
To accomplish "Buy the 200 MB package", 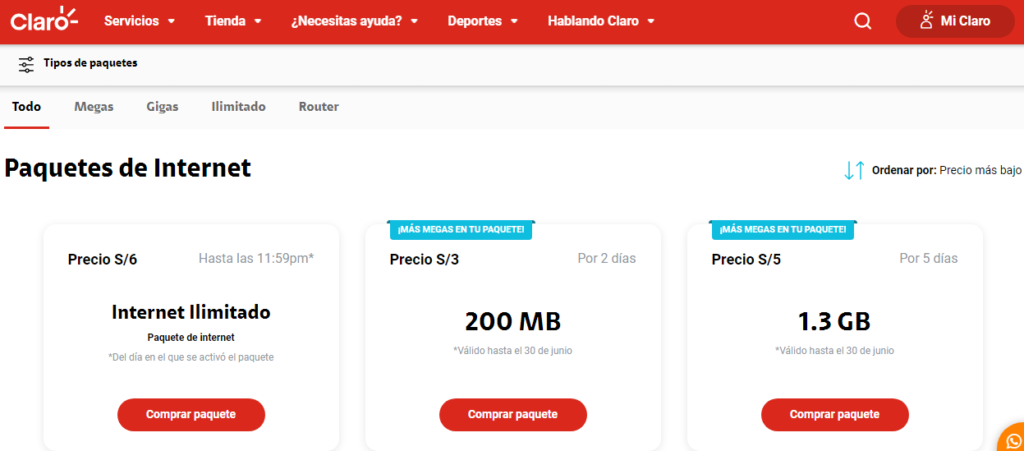I will coord(513,414).
